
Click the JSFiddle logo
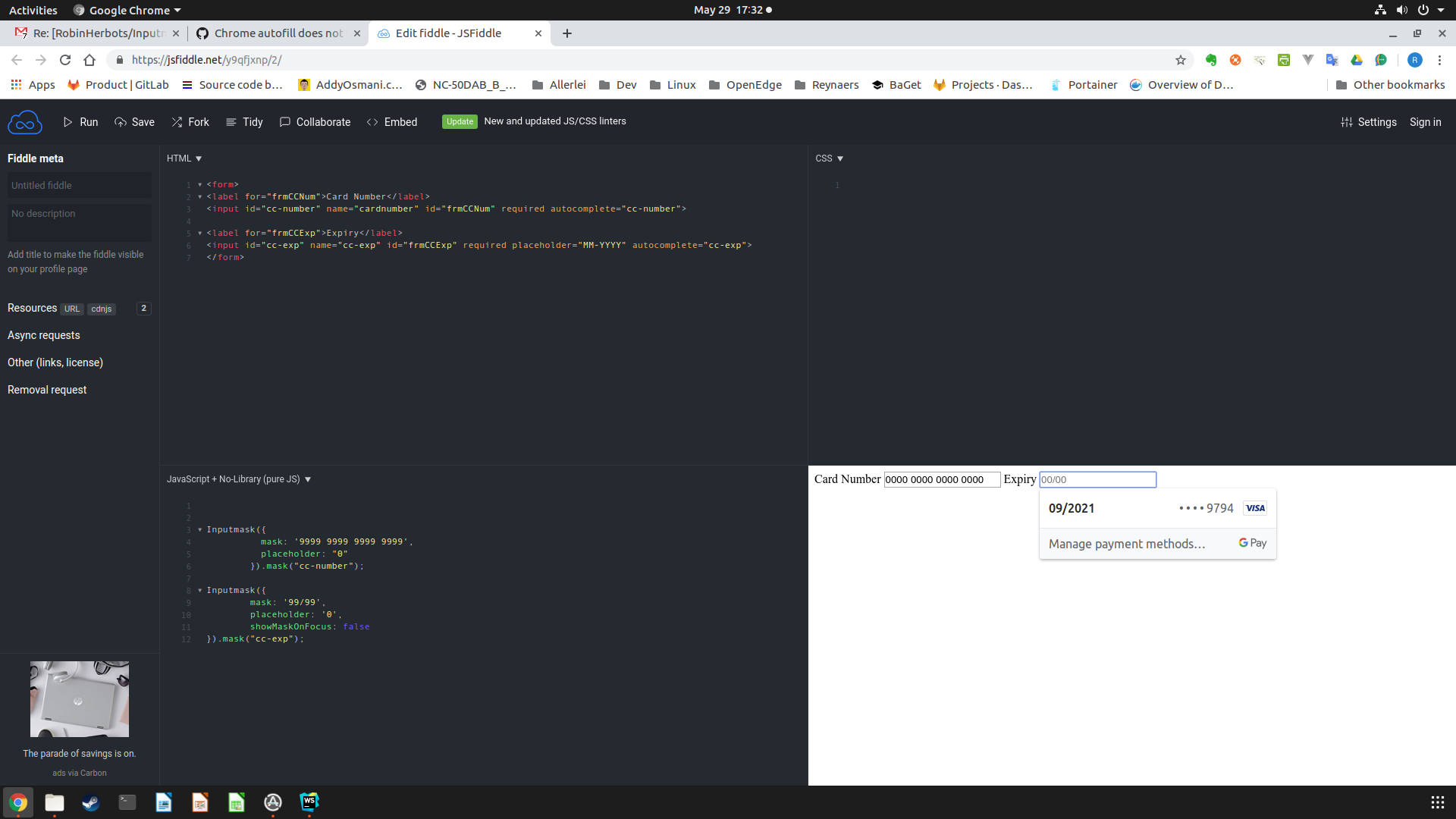tap(25, 121)
